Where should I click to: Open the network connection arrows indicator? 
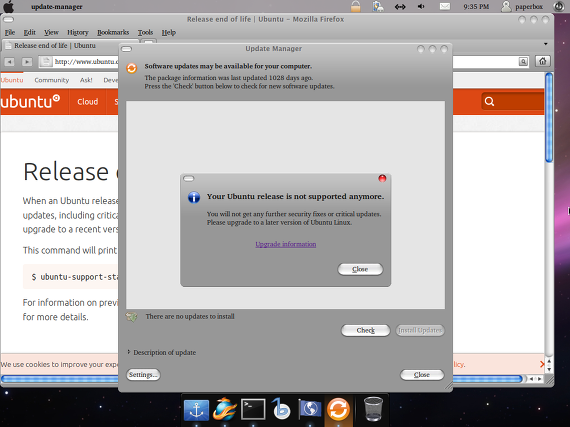point(400,7)
